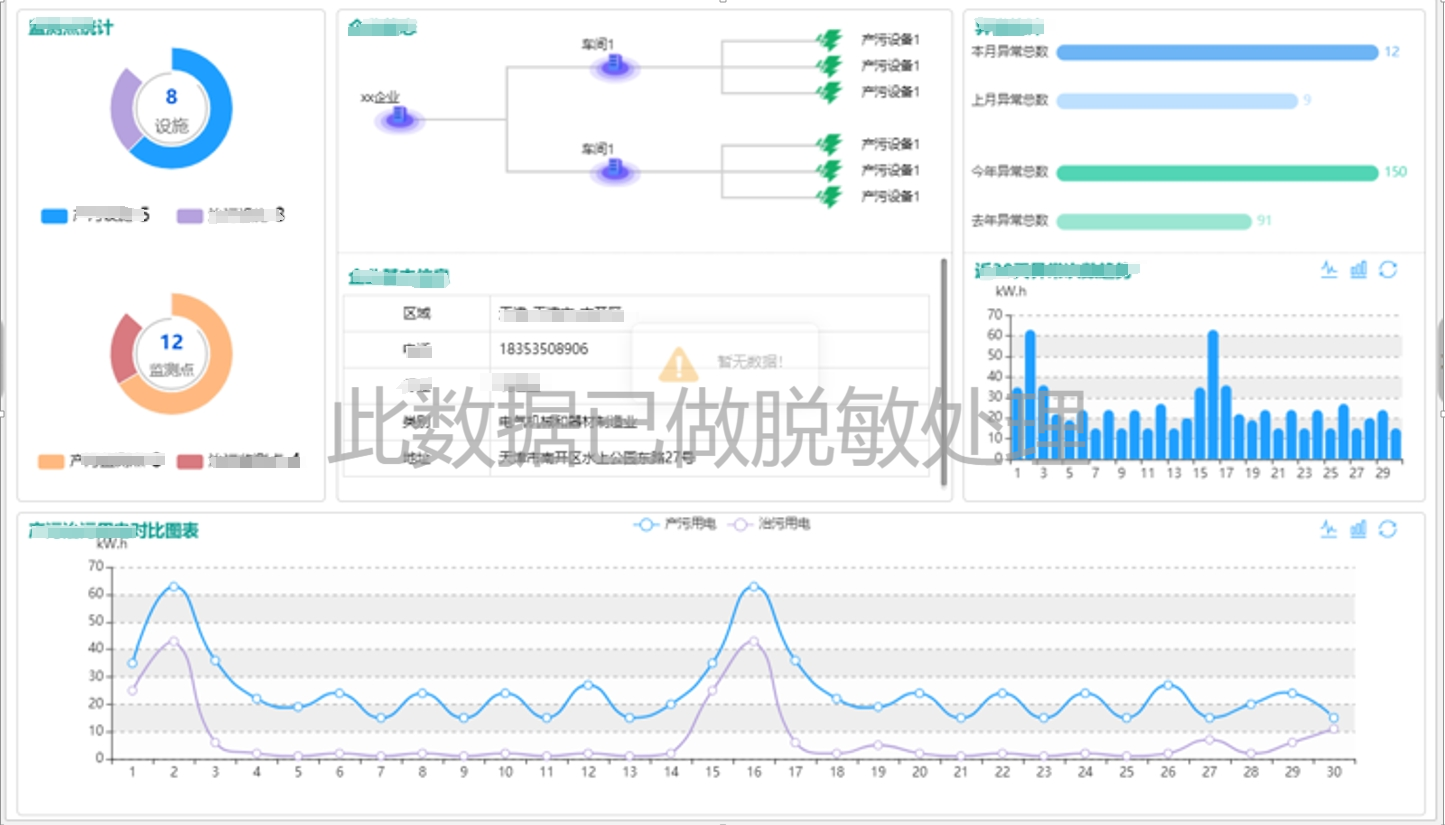Click the line-view icon of the bottom comparison chart
The height and width of the screenshot is (825, 1445).
[1329, 529]
